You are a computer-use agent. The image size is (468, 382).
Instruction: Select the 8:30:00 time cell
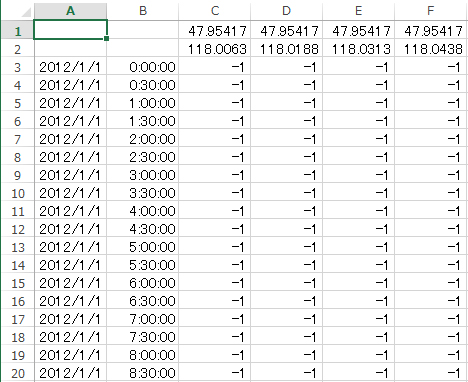143,373
